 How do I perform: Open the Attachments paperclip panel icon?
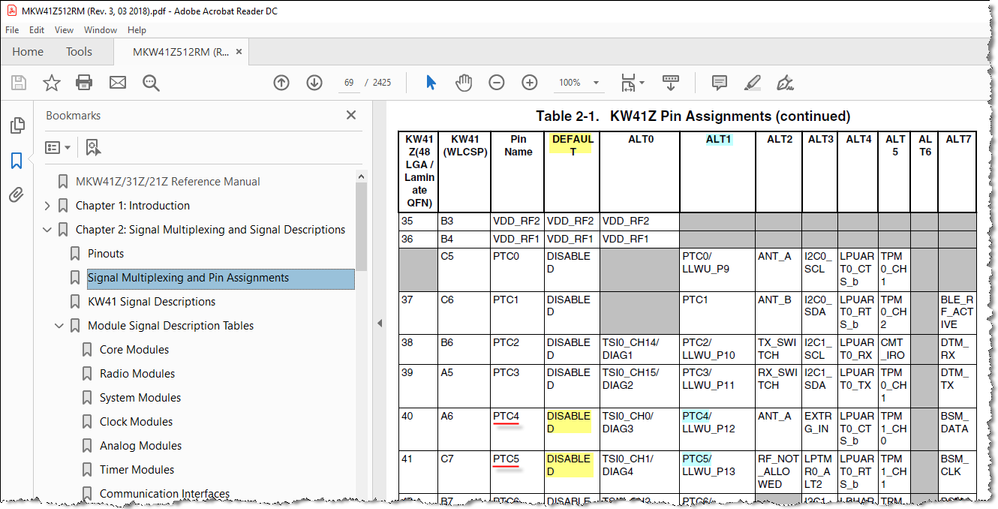pyautogui.click(x=17, y=195)
